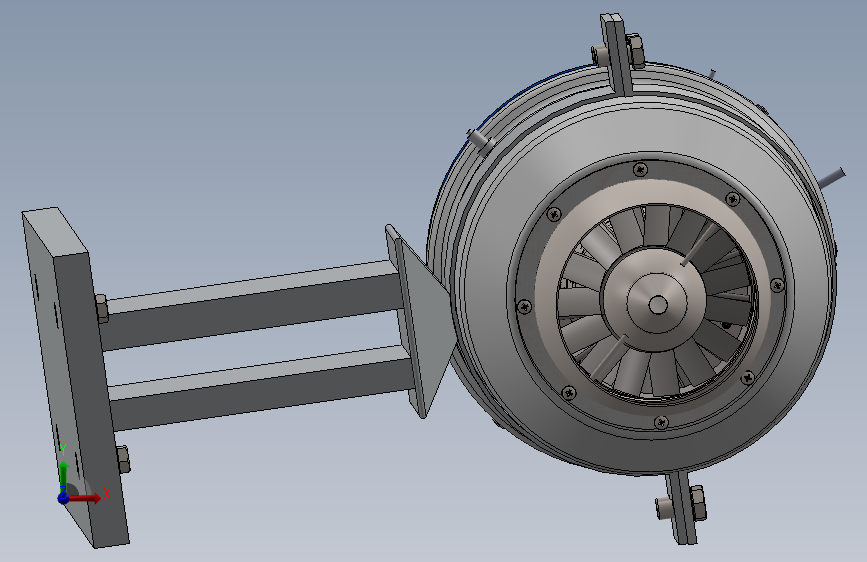This screenshot has height=562, width=867.
Task: Select the turbine center hub cone
Action: pos(657,304)
